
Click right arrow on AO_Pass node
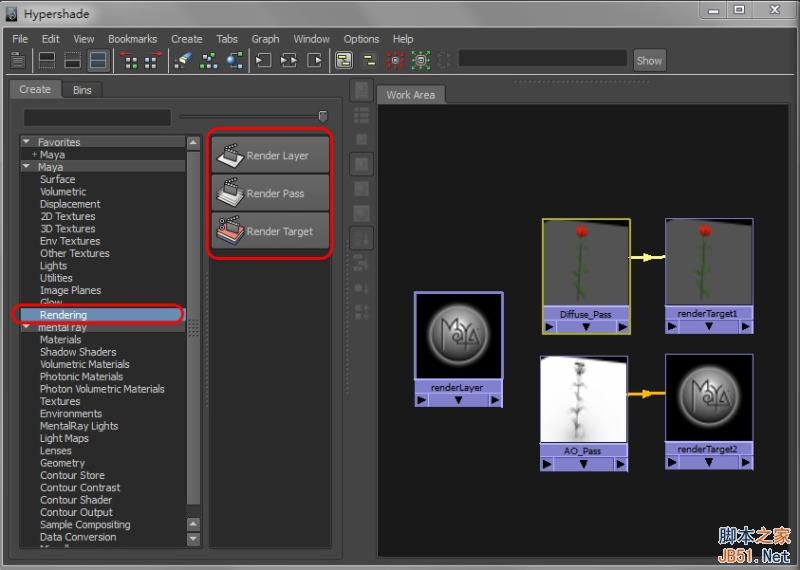tap(620, 464)
